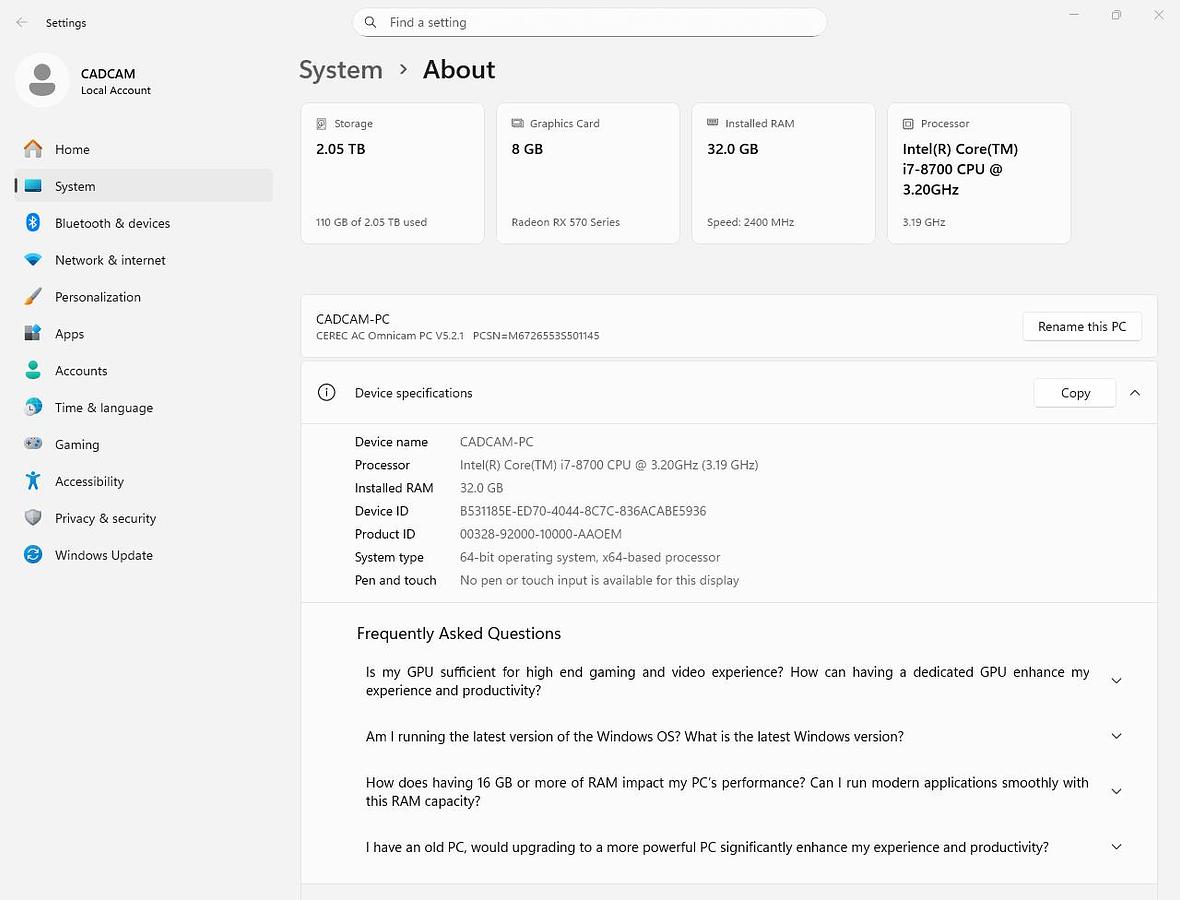Viewport: 1180px width, 900px height.
Task: Open Time & language settings
Action: pyautogui.click(x=104, y=408)
